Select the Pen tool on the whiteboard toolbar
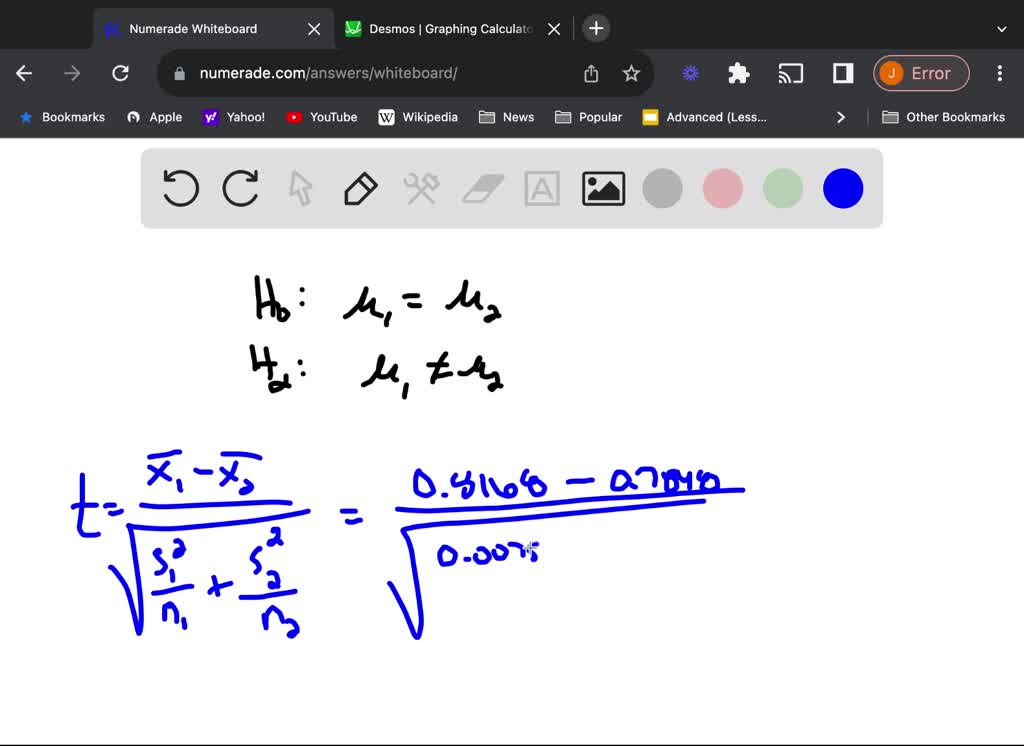This screenshot has height=746, width=1024. click(x=361, y=188)
